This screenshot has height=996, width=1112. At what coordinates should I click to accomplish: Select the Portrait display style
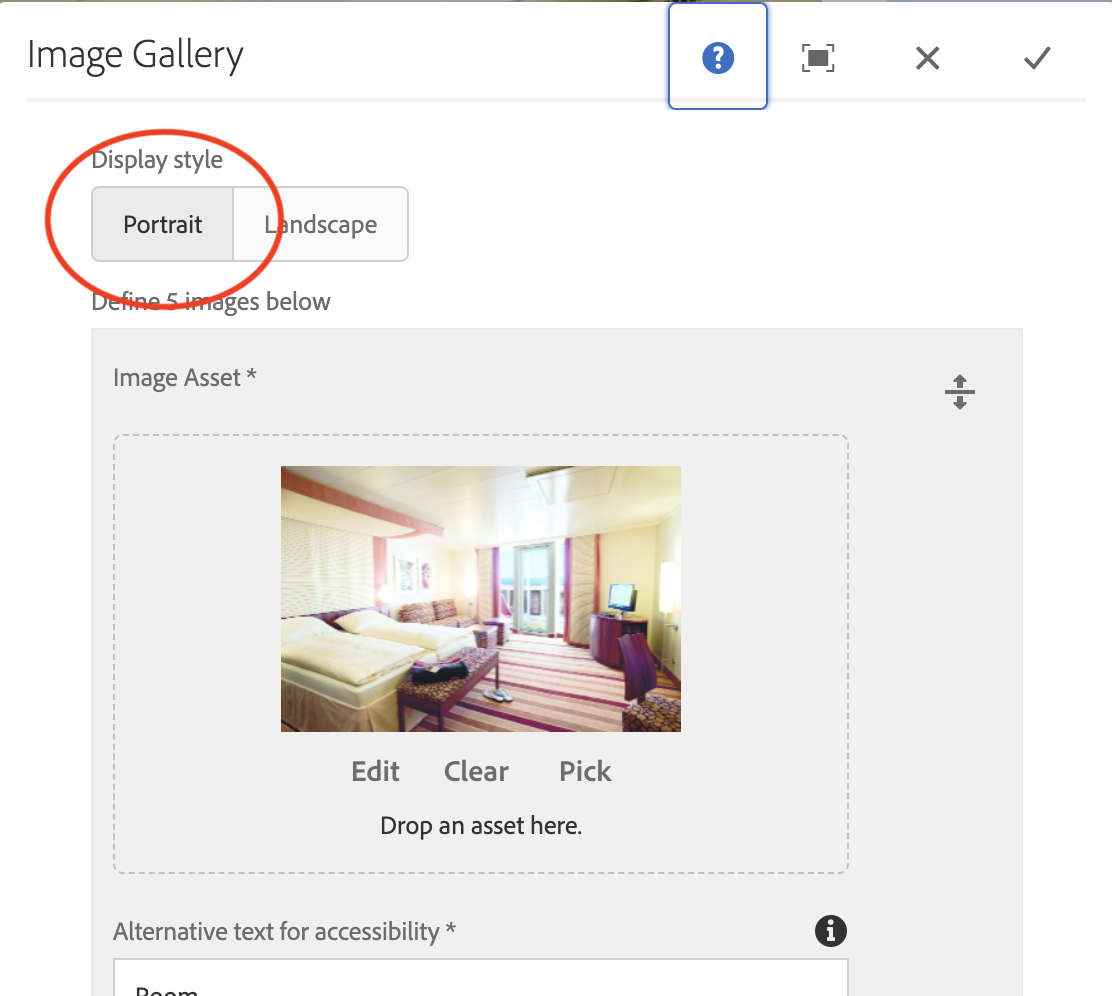click(162, 224)
